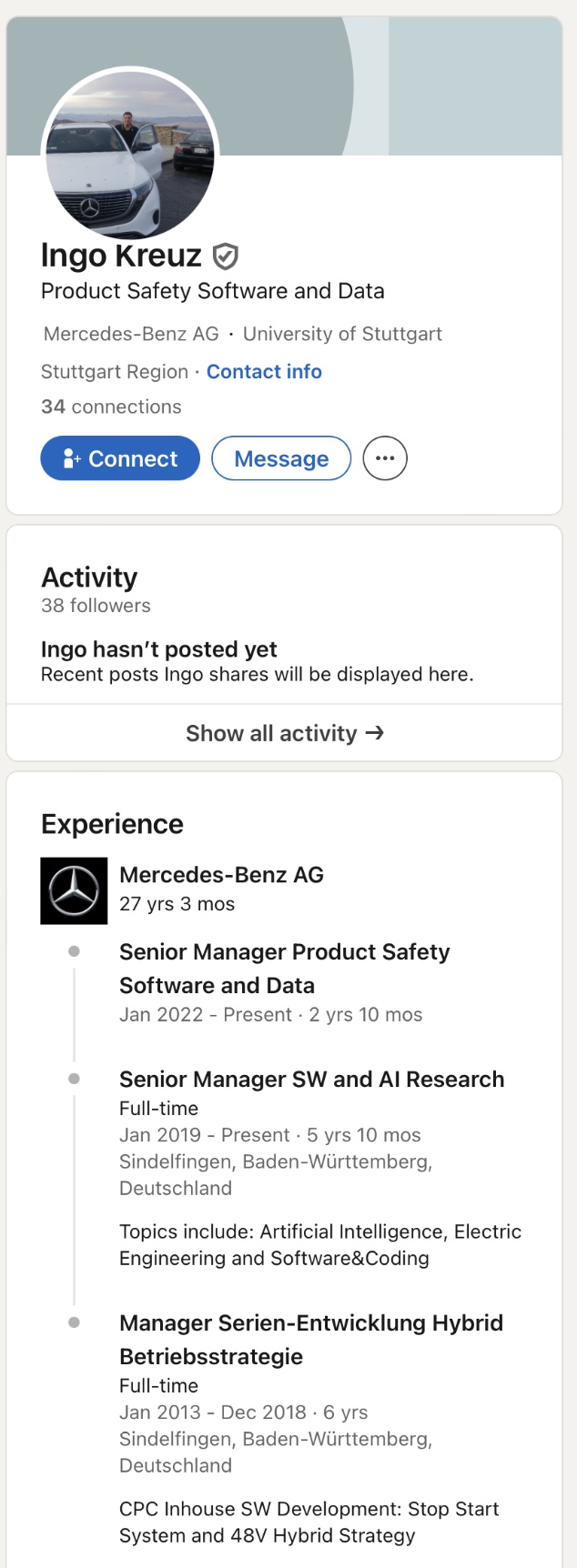Open the three-dot more actions menu
The image size is (577, 1568).
[x=385, y=458]
